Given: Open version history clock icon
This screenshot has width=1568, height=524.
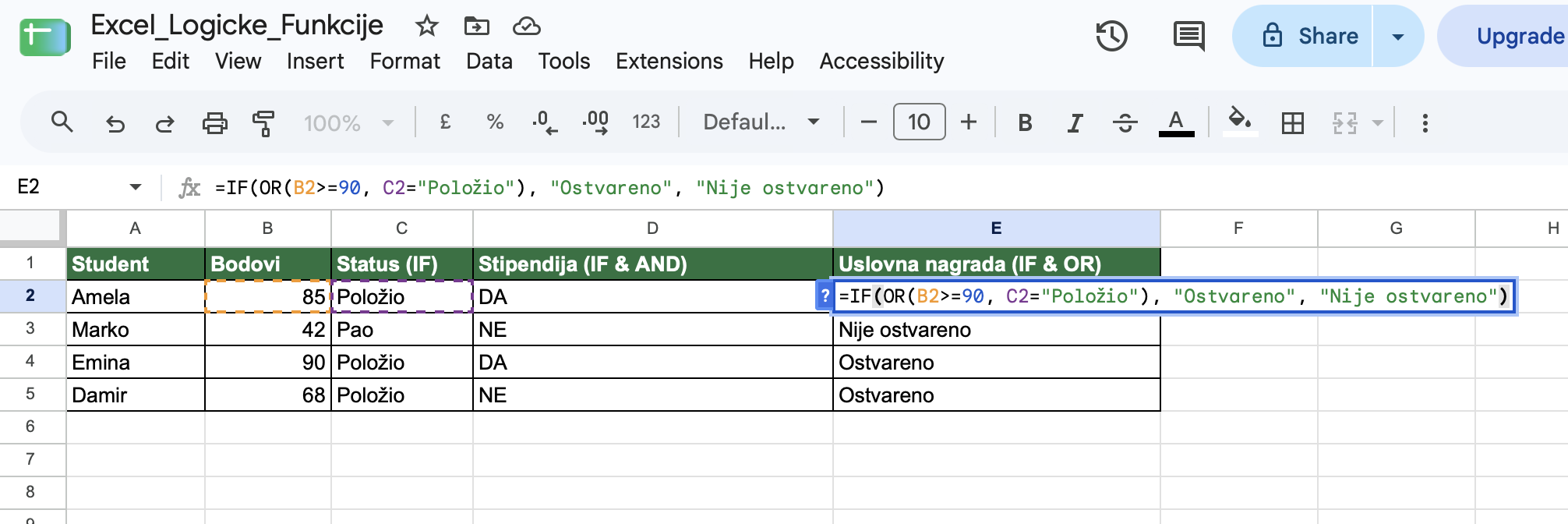Looking at the screenshot, I should [1111, 36].
